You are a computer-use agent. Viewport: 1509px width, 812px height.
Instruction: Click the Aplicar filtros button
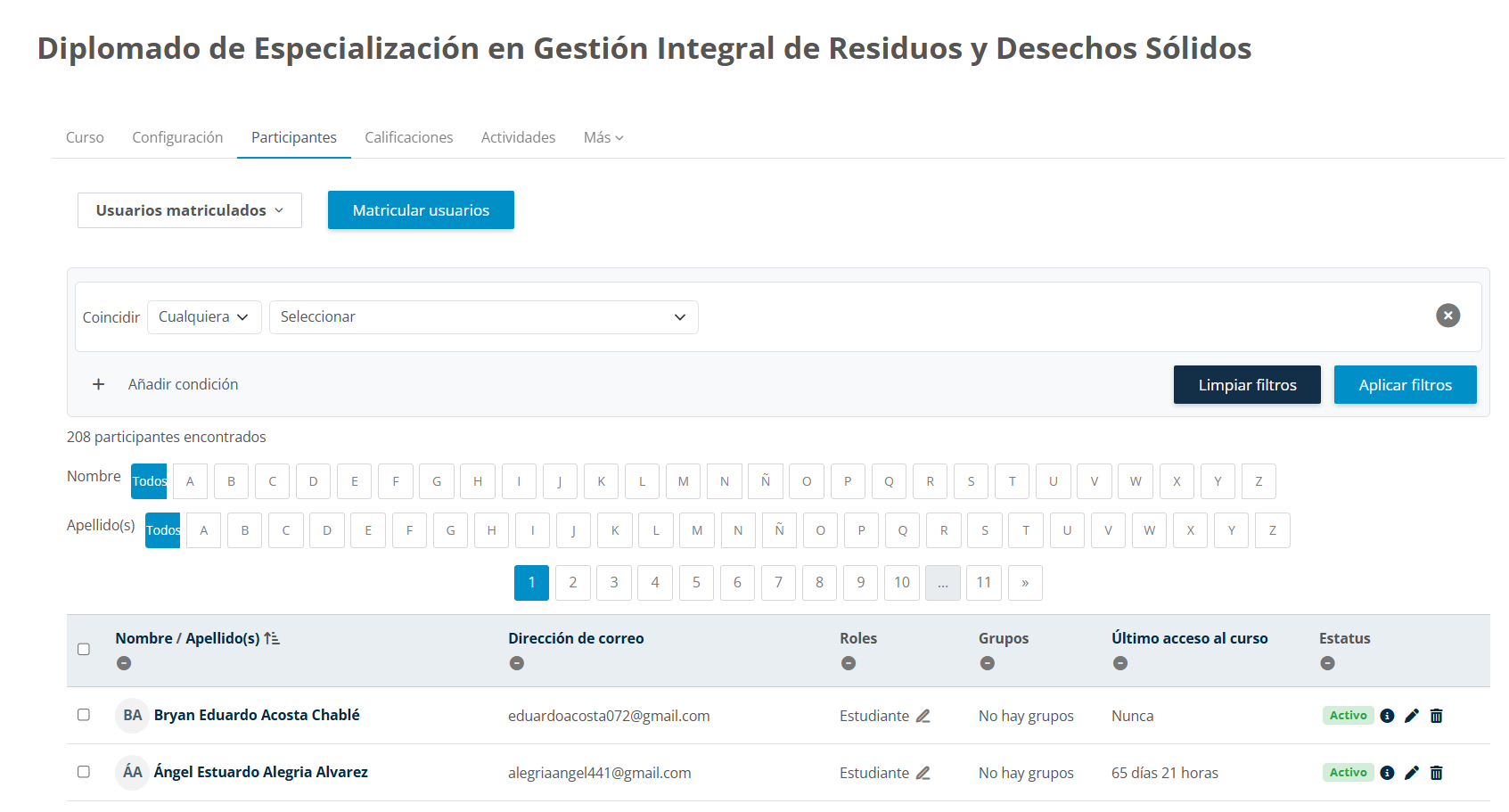(x=1405, y=385)
